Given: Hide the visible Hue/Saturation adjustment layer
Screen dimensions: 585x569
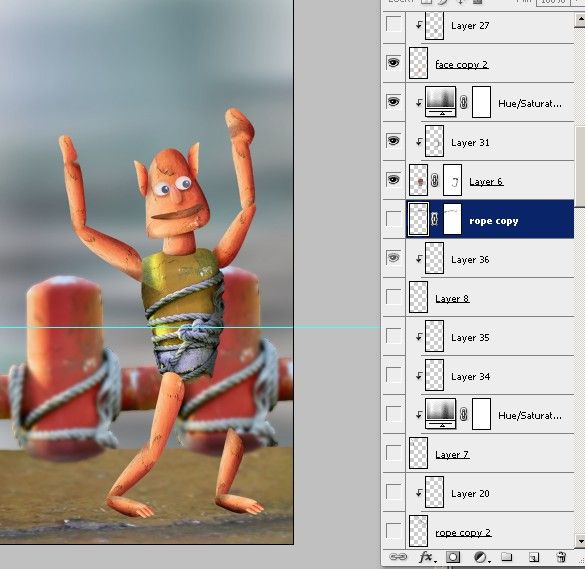Looking at the screenshot, I should pyautogui.click(x=394, y=101).
